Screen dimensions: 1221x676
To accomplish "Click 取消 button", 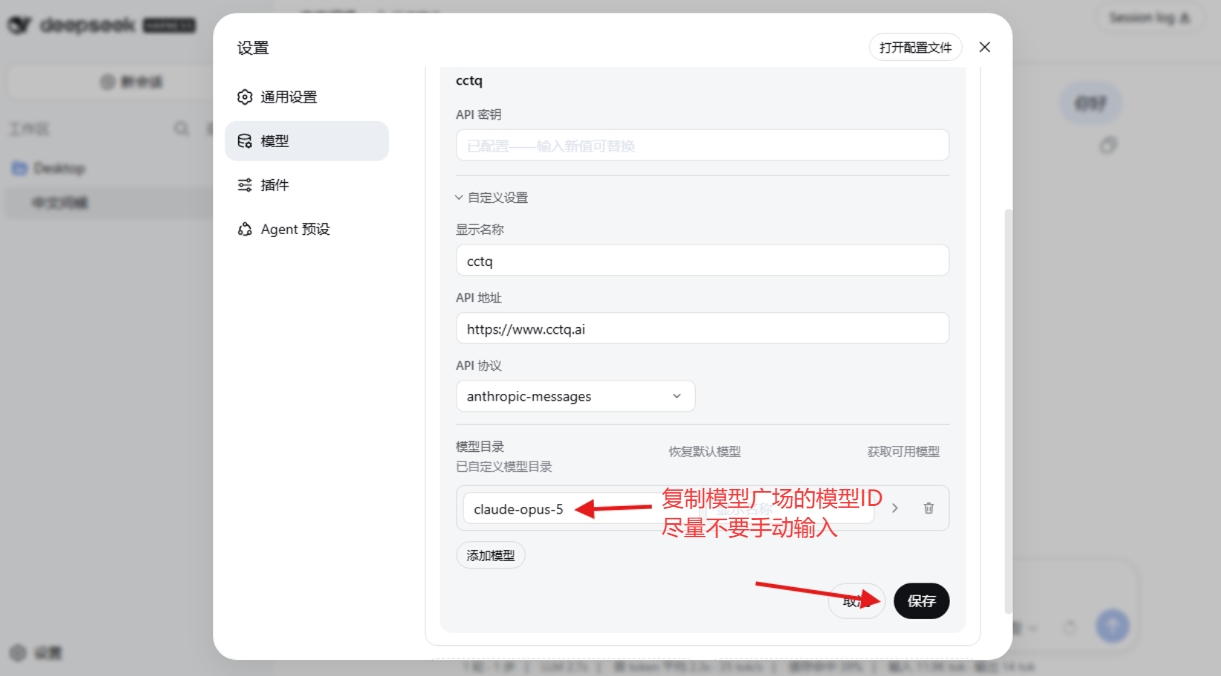I will click(x=857, y=601).
